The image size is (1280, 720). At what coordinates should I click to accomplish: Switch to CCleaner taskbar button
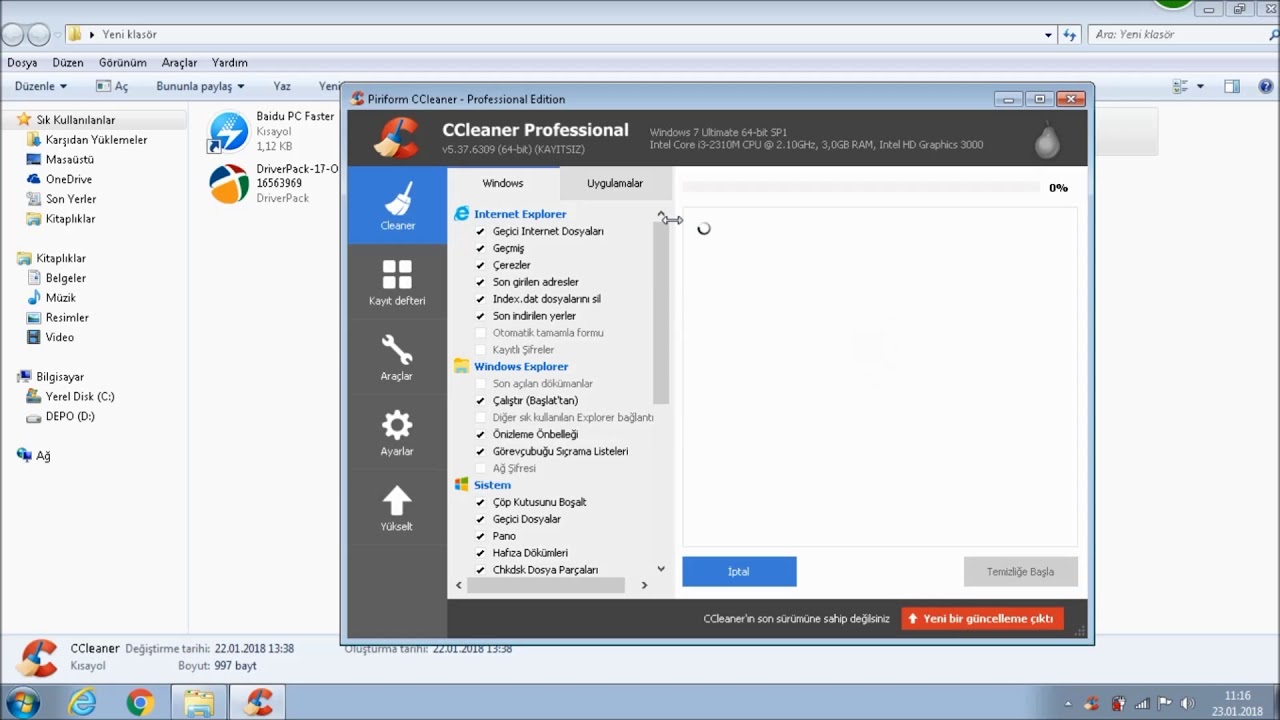pos(258,703)
